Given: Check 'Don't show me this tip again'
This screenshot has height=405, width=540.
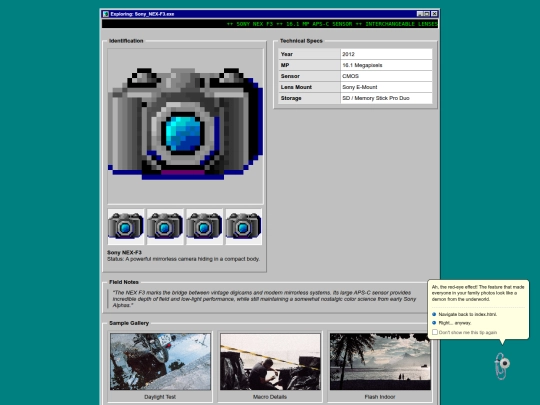Looking at the screenshot, I should (x=435, y=332).
